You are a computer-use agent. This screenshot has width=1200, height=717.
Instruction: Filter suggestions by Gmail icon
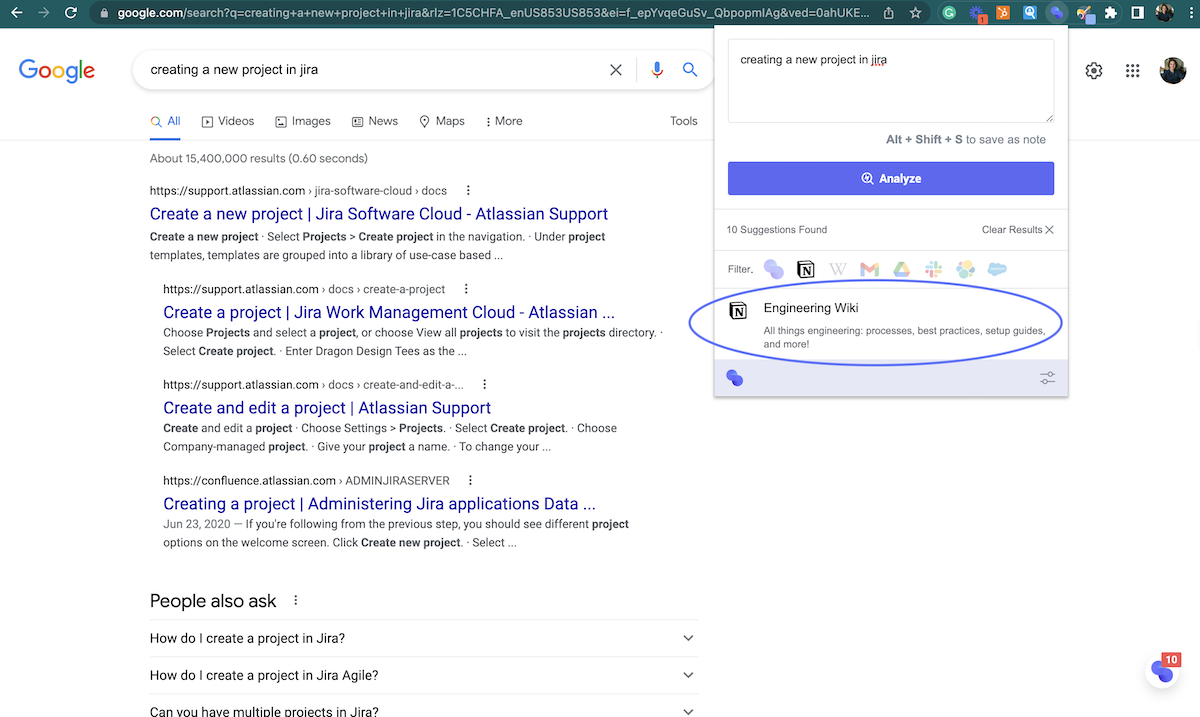click(869, 269)
